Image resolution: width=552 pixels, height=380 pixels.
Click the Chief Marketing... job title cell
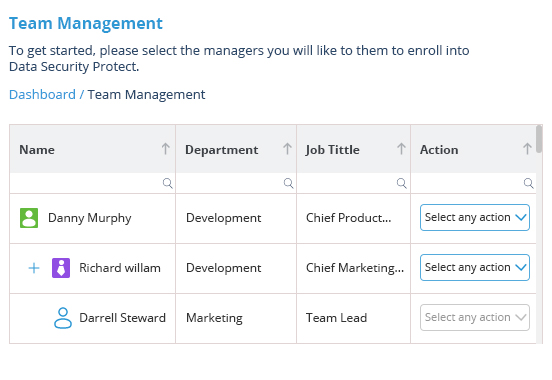353,268
